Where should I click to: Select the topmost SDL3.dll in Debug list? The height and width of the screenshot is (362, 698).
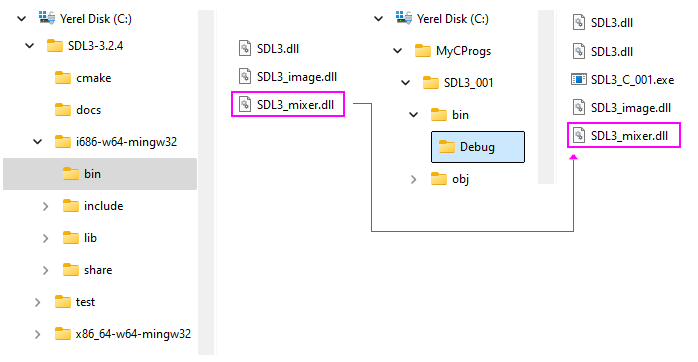point(603,22)
